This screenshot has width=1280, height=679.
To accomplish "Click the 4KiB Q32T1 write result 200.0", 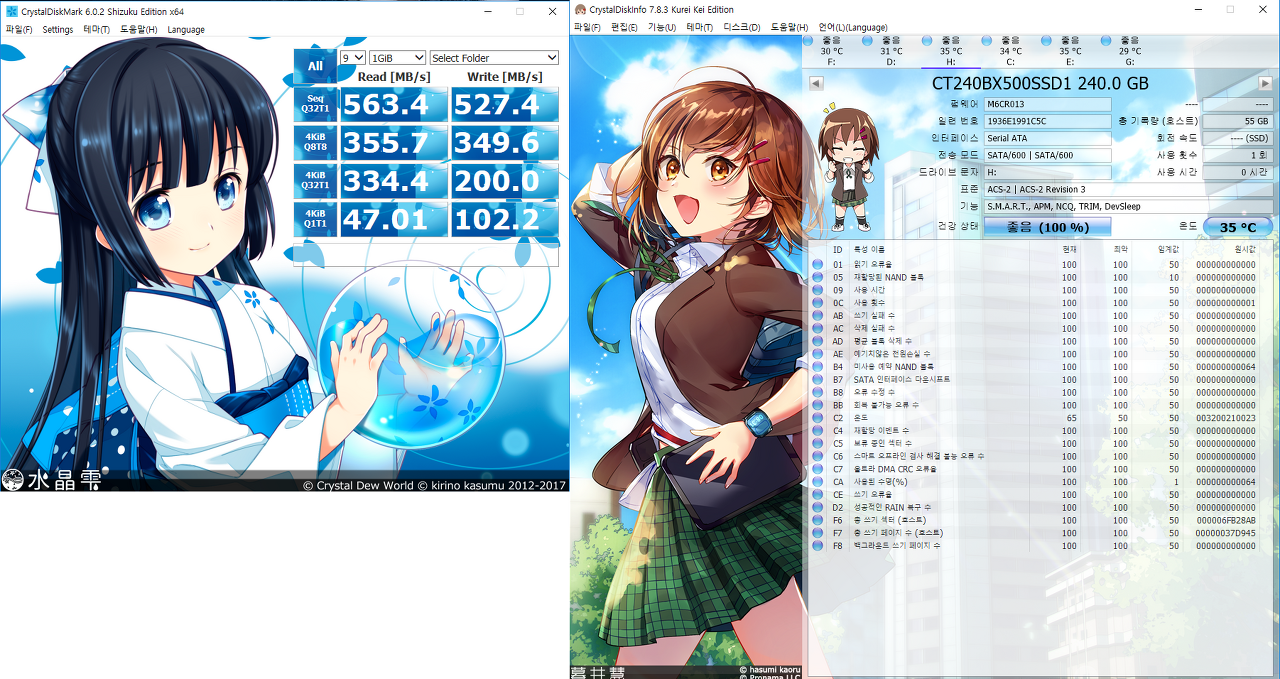I will pyautogui.click(x=505, y=180).
